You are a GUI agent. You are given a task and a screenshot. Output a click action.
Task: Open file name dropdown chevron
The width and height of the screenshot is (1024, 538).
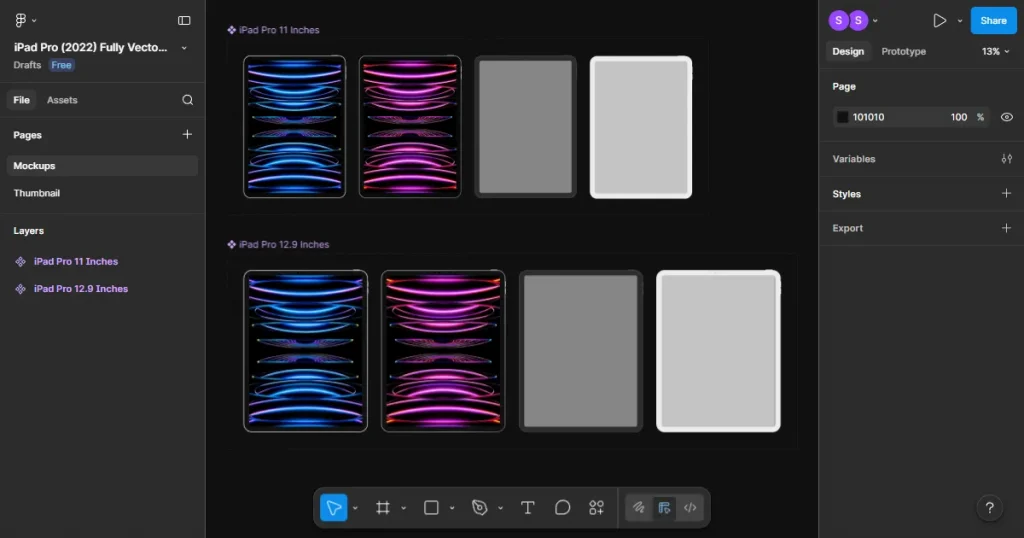point(184,48)
